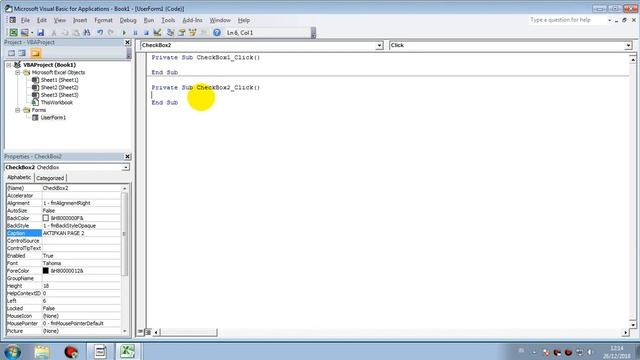
Task: Click the Excel icon in Windows taskbar
Action: click(x=127, y=351)
